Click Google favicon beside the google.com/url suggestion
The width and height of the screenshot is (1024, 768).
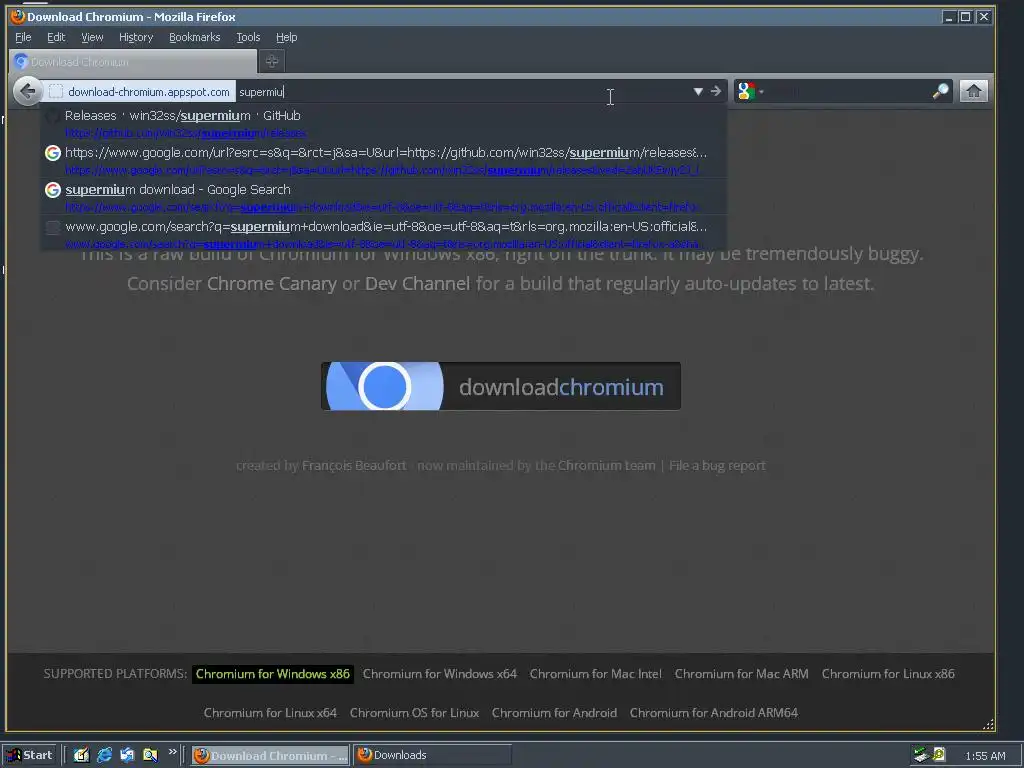tap(53, 153)
